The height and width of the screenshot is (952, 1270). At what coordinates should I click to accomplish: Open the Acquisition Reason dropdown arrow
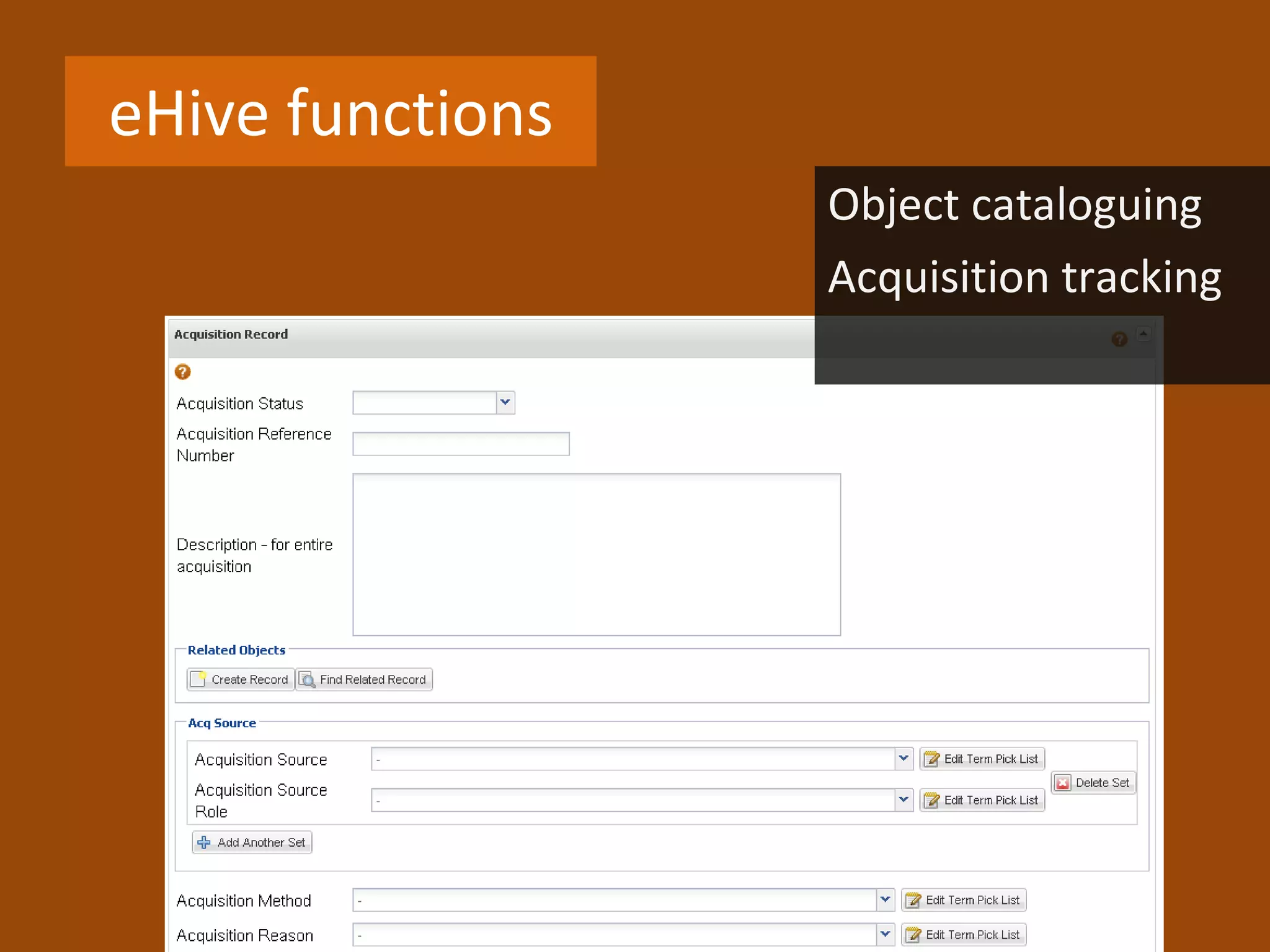tap(885, 934)
